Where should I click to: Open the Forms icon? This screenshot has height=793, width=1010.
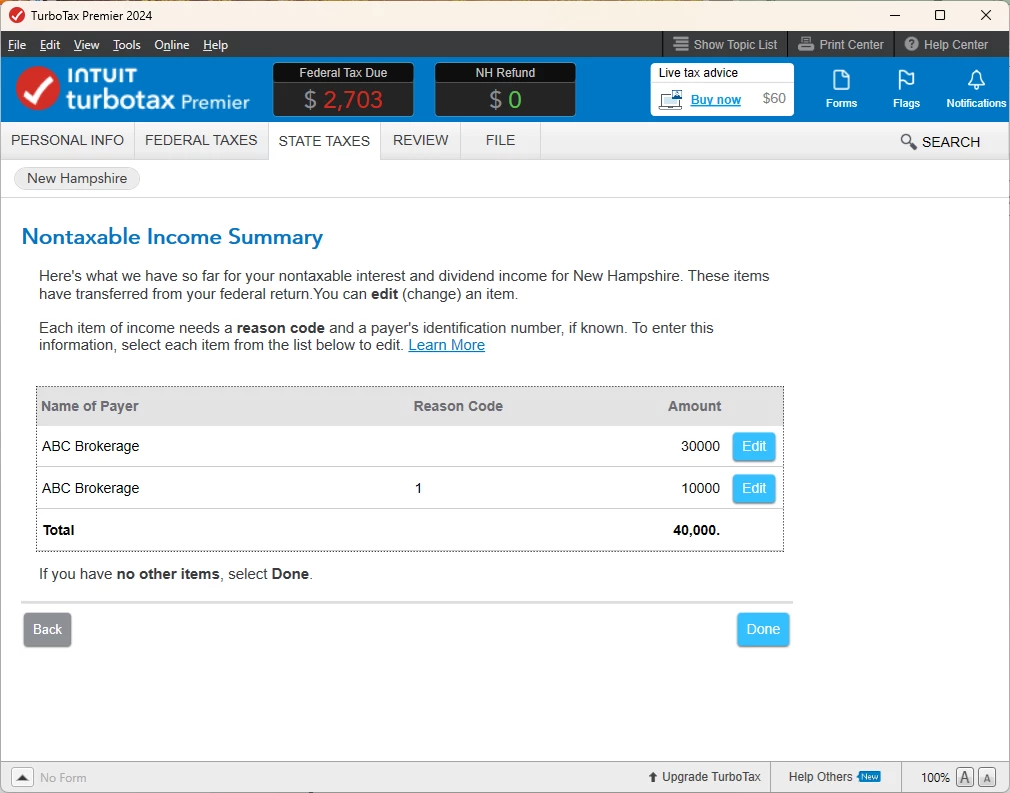[841, 89]
